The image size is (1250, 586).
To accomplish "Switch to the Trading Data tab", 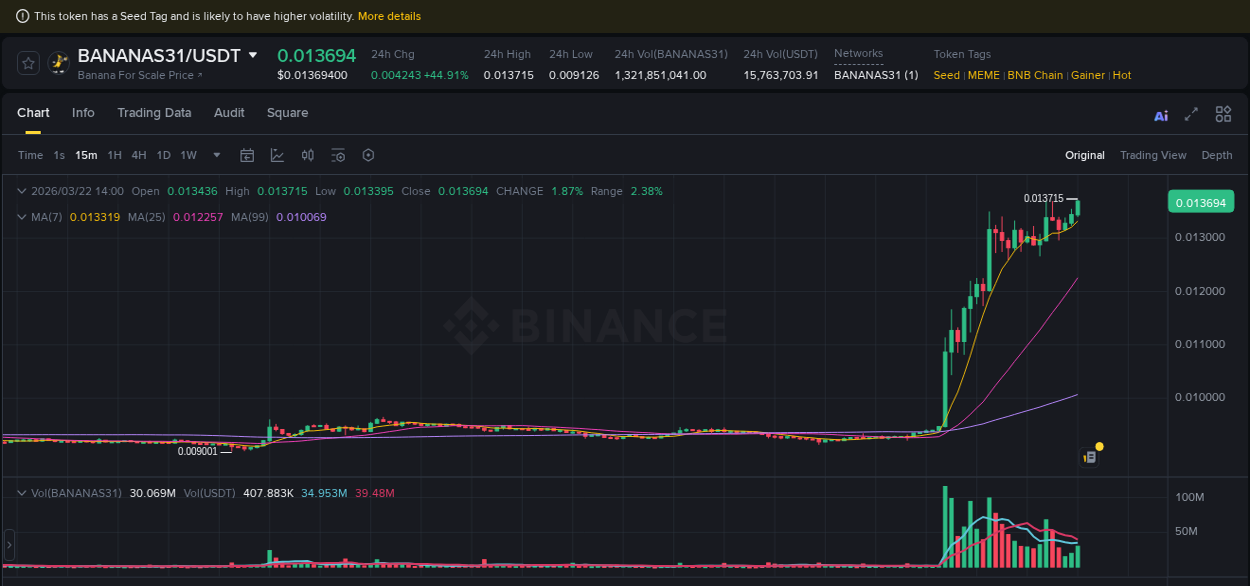I will tap(154, 113).
